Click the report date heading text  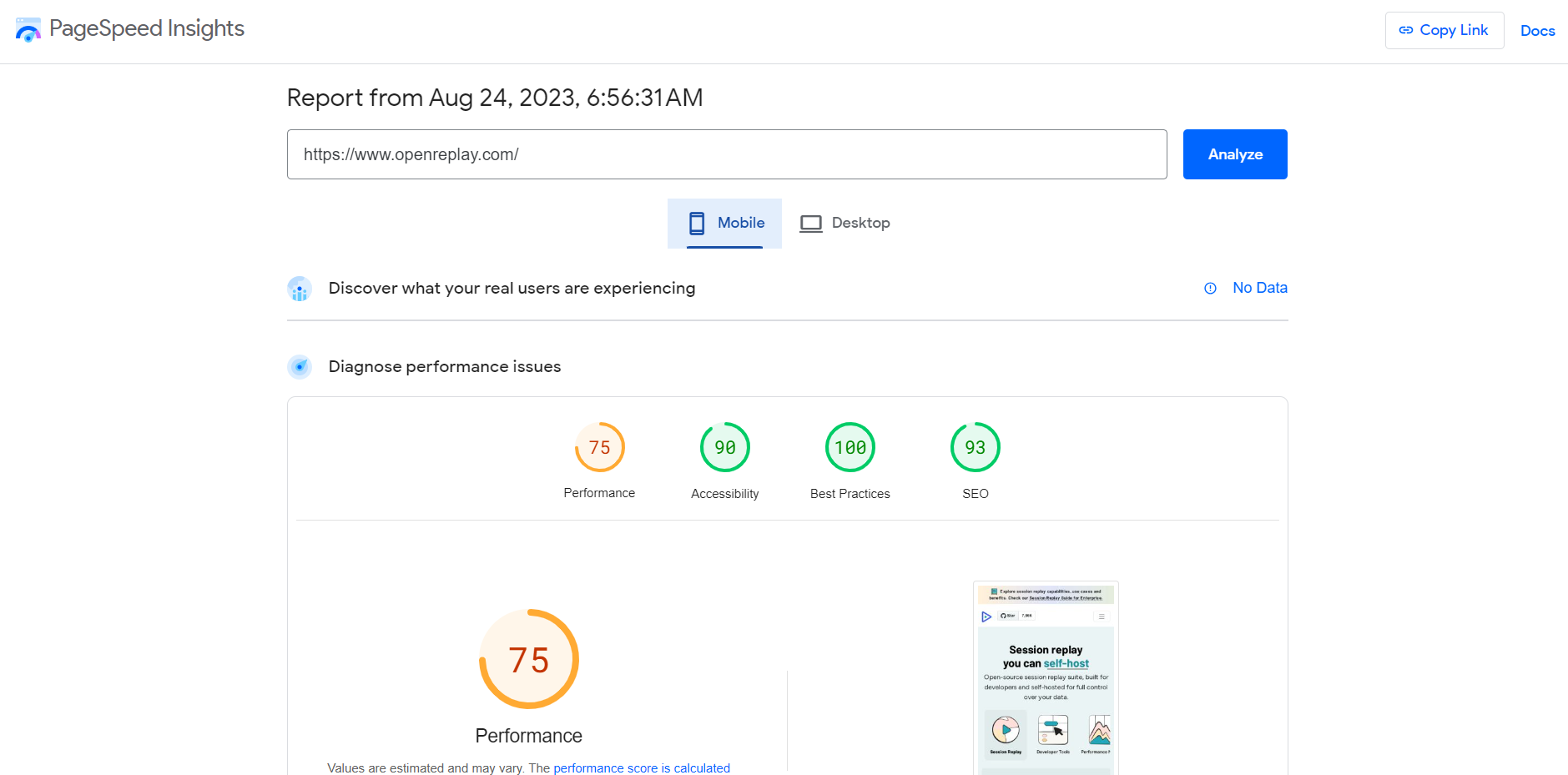click(495, 98)
